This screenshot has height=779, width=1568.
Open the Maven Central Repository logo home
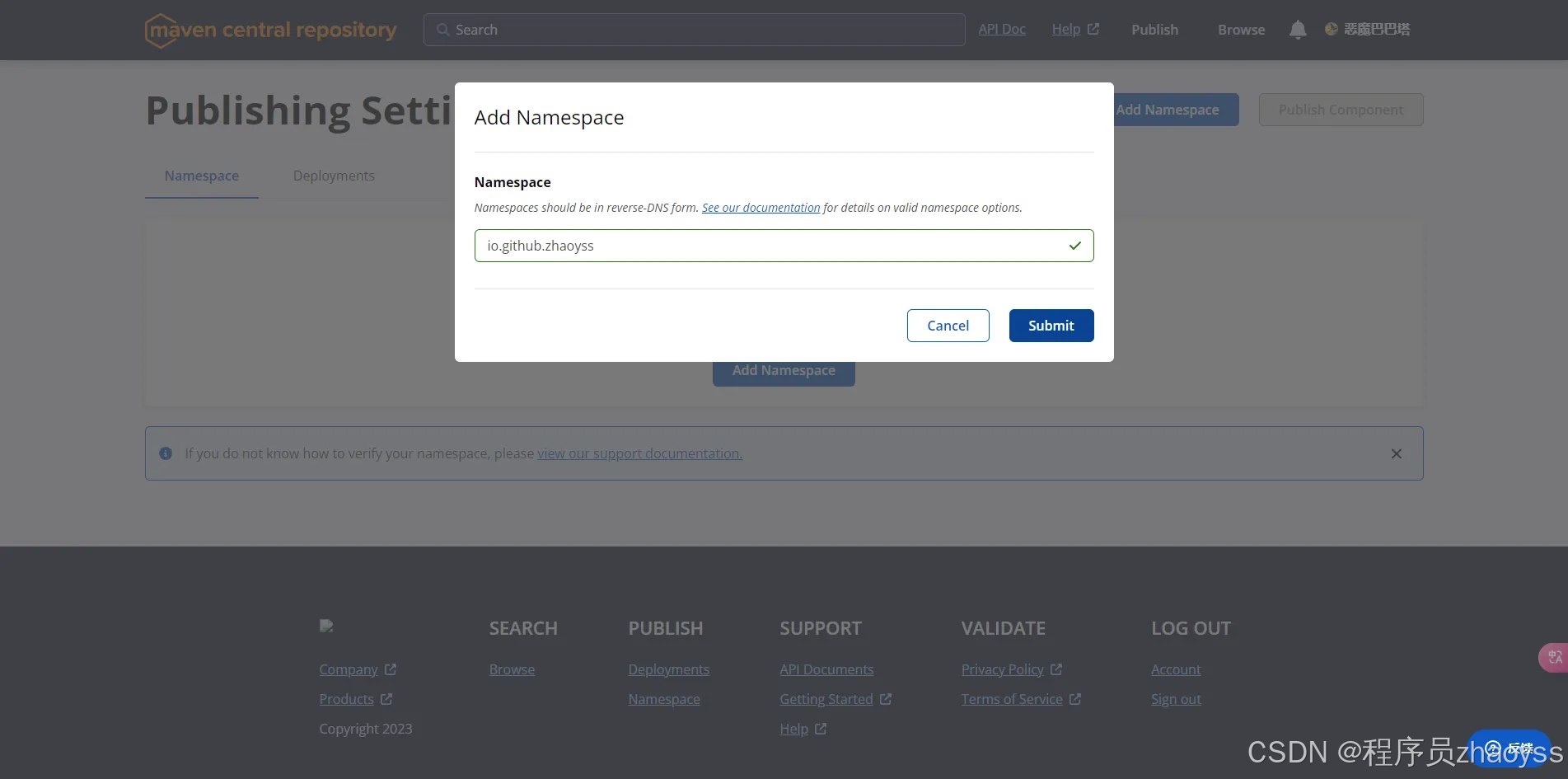pos(270,31)
